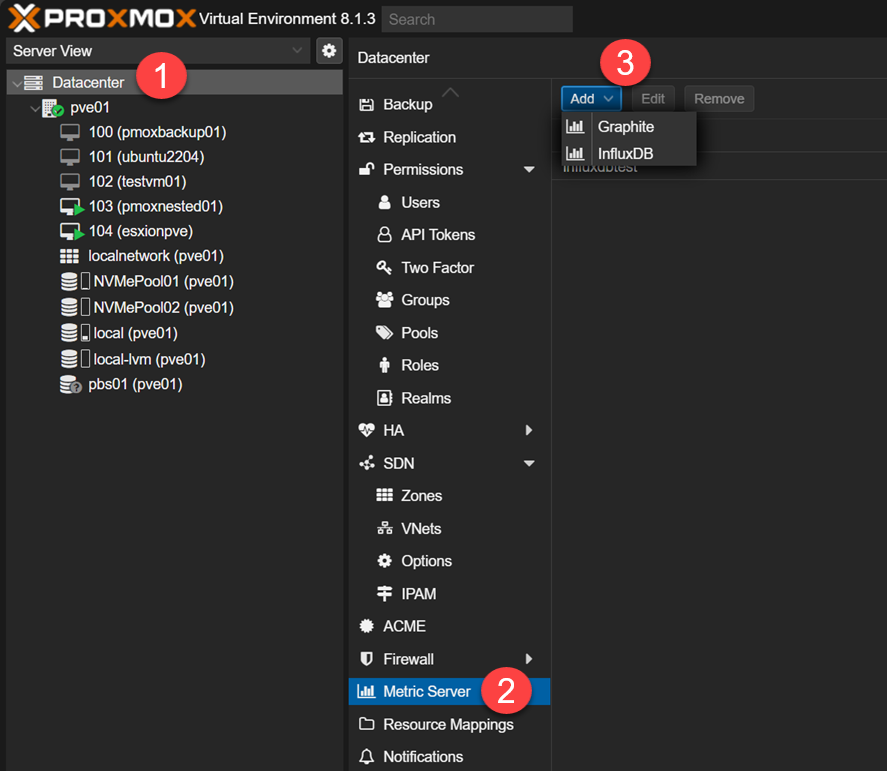Click the Remove button
Screen dimensions: 887x771
[718, 98]
